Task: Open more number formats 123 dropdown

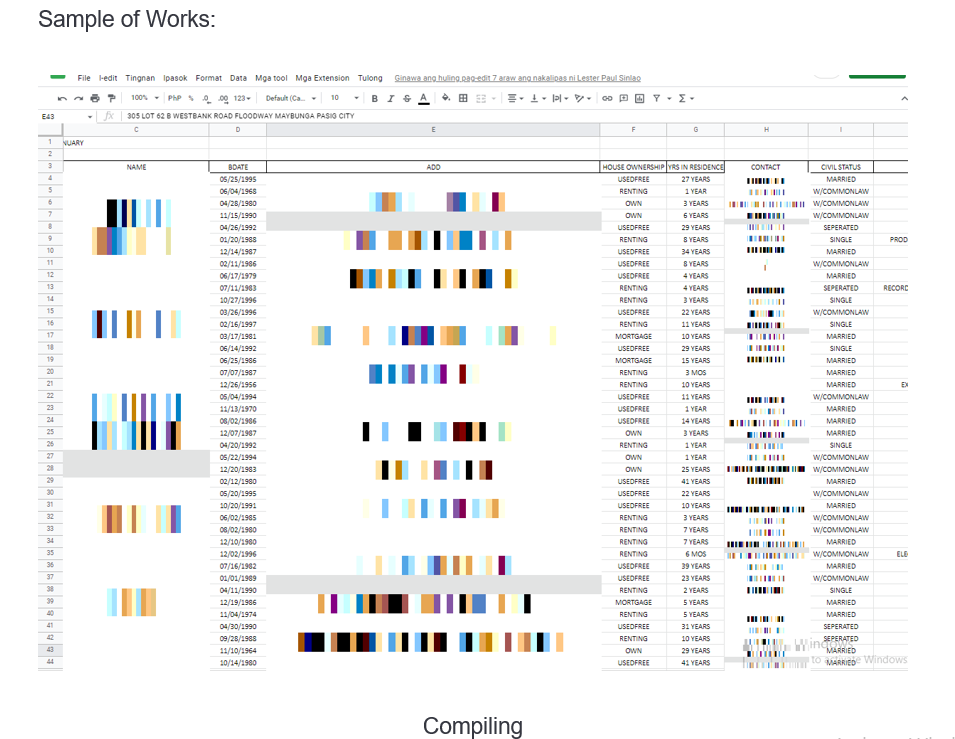Action: 242,98
